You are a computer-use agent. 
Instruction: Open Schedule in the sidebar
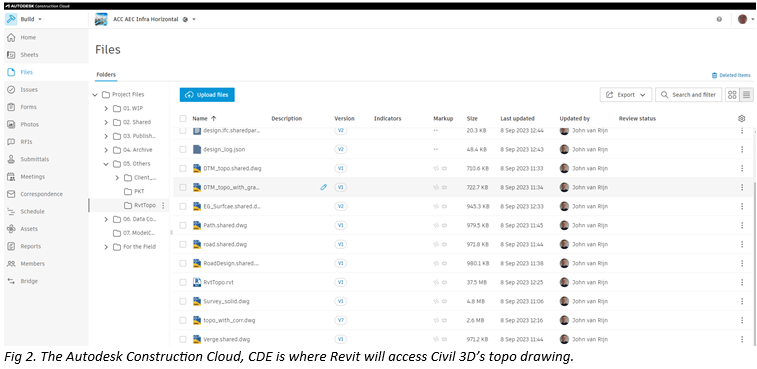32,211
